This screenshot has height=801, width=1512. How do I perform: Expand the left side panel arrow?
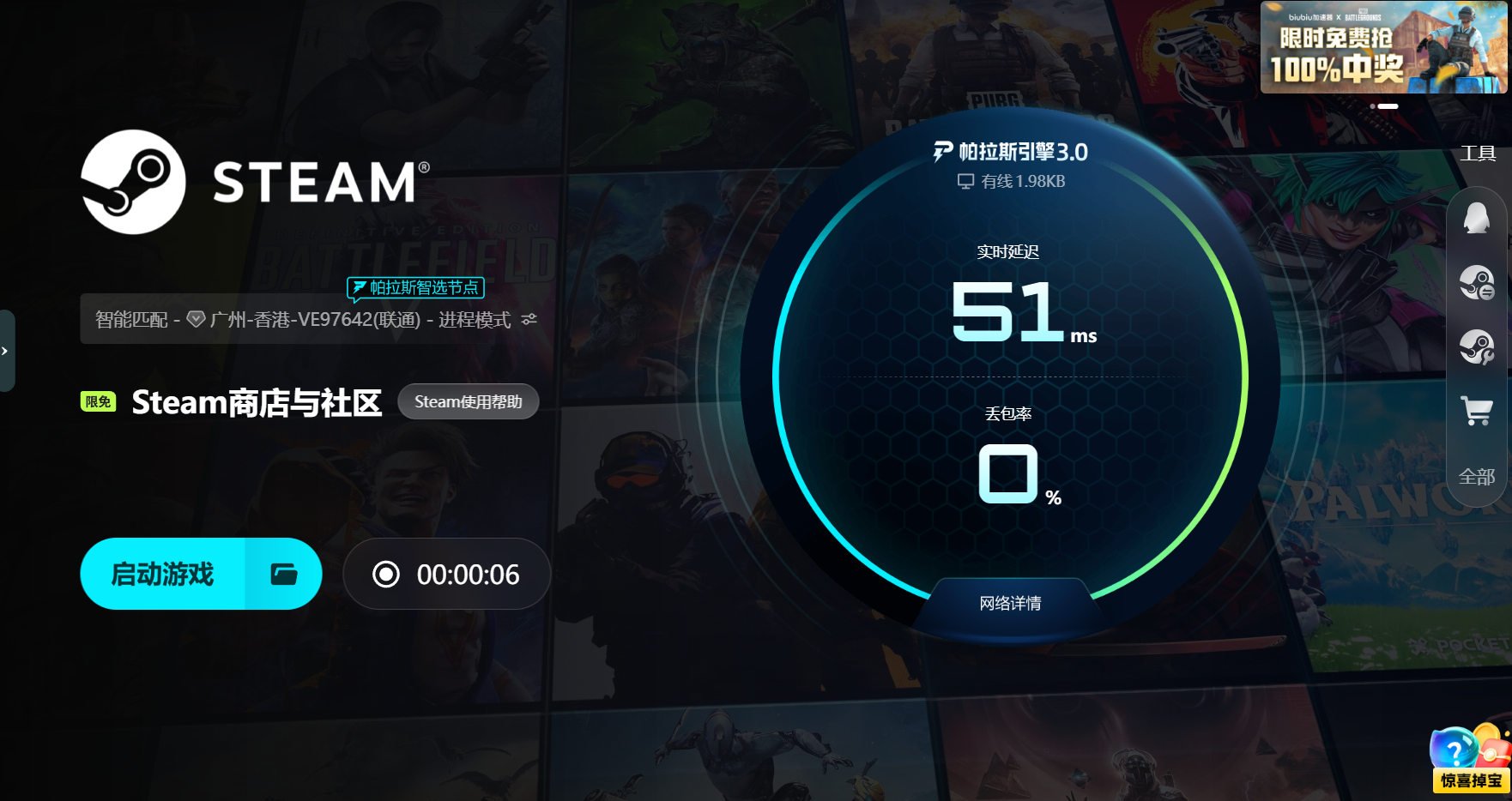(x=5, y=351)
